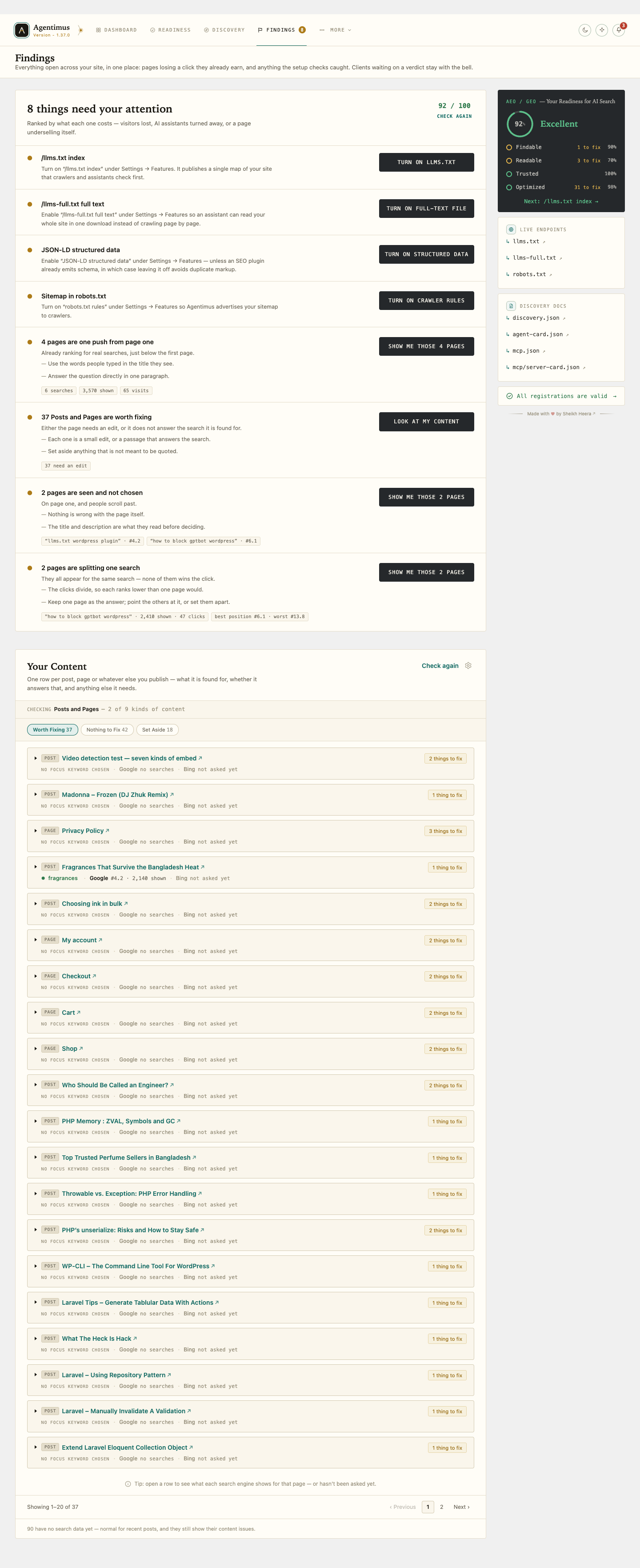This screenshot has width=640, height=1568.
Task: Select the Nothing to Fix 42 filter
Action: click(107, 730)
